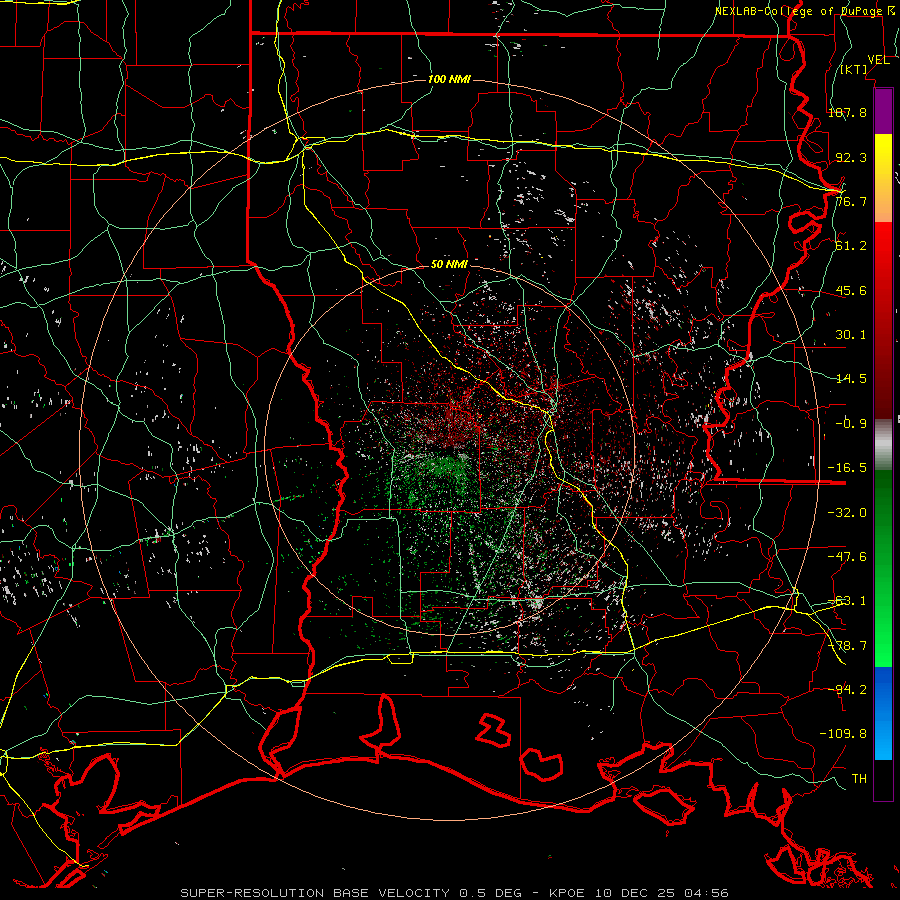Click the -32.0 velocity scale value
The image size is (900, 900).
(x=847, y=512)
